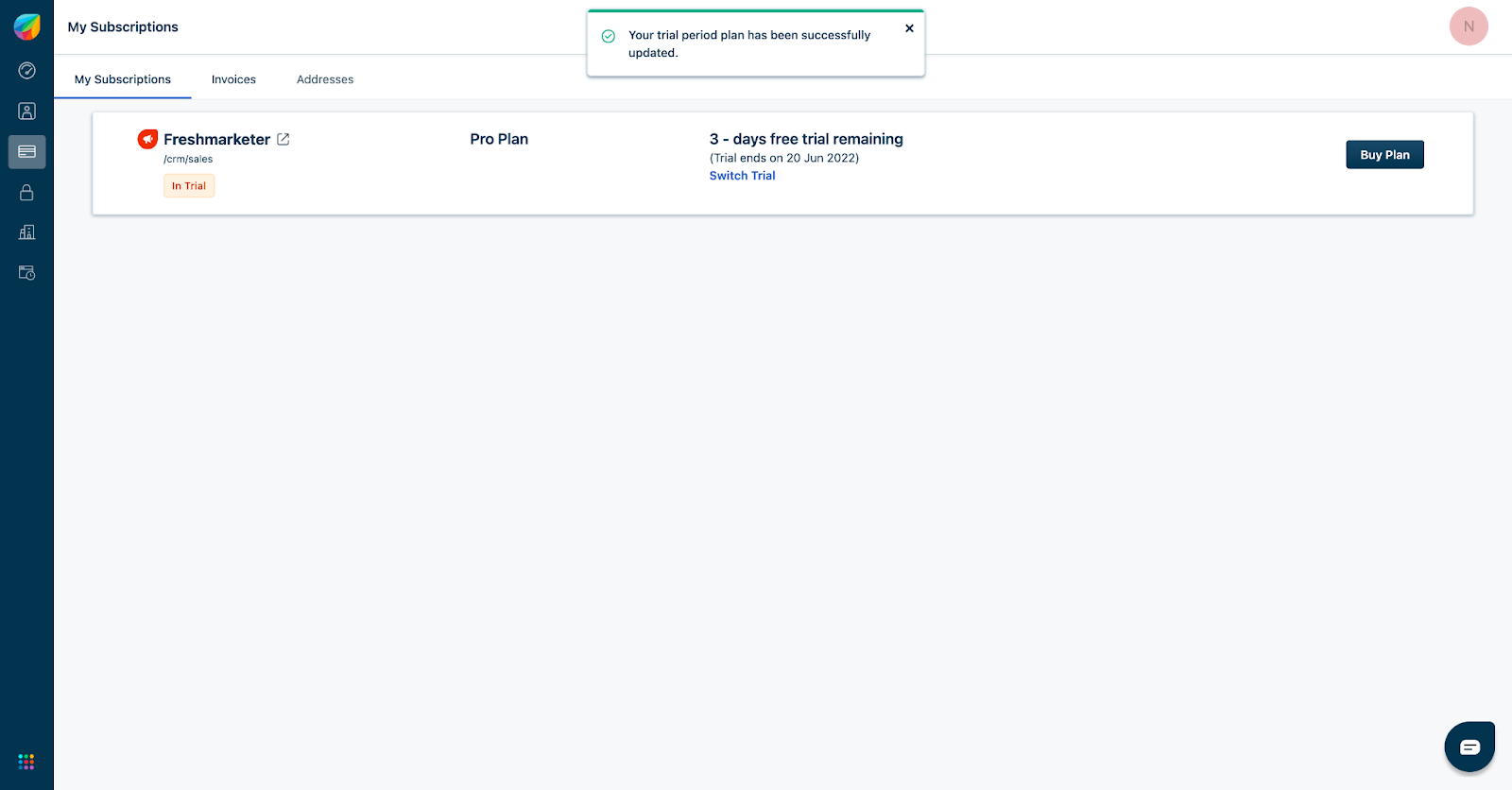The height and width of the screenshot is (790, 1512).
Task: Open the audit log clock icon in sidebar
Action: (26, 273)
